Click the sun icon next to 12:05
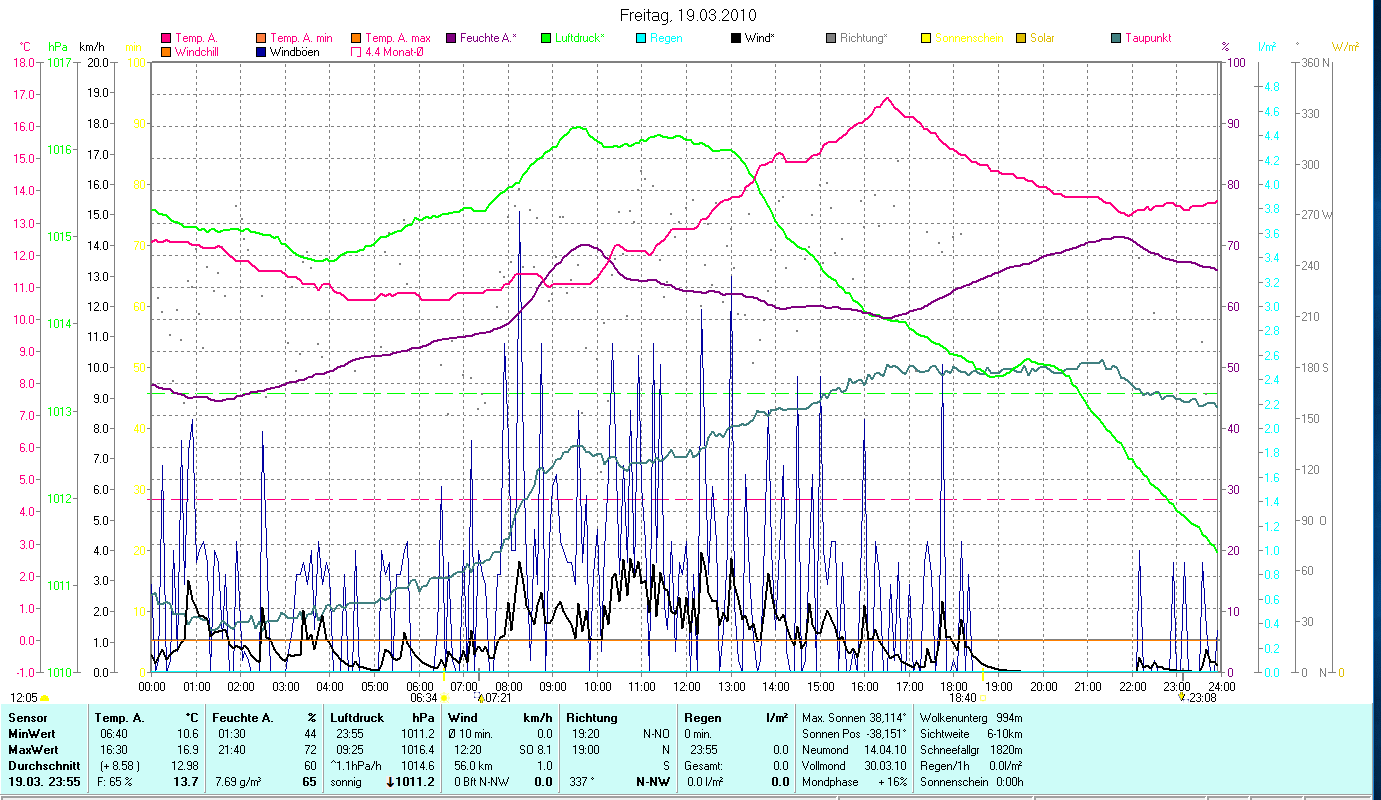The image size is (1381, 800). [45, 698]
